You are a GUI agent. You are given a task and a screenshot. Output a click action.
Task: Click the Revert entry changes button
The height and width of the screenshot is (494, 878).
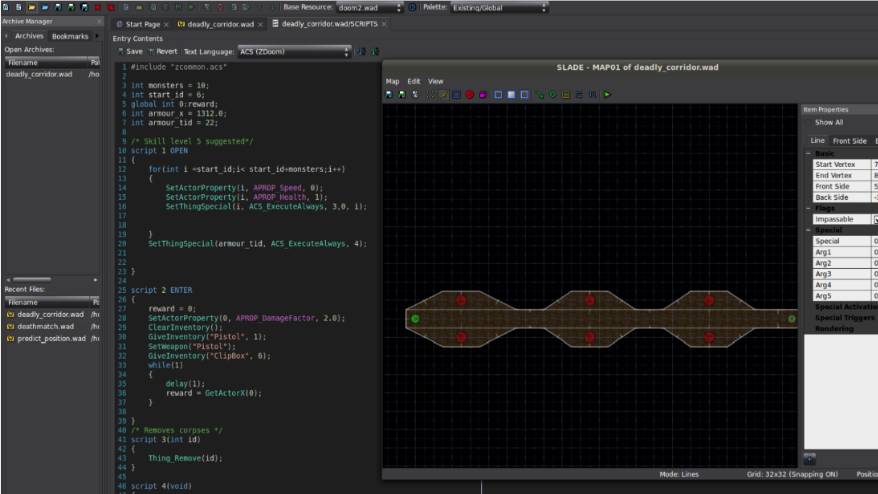pyautogui.click(x=162, y=51)
